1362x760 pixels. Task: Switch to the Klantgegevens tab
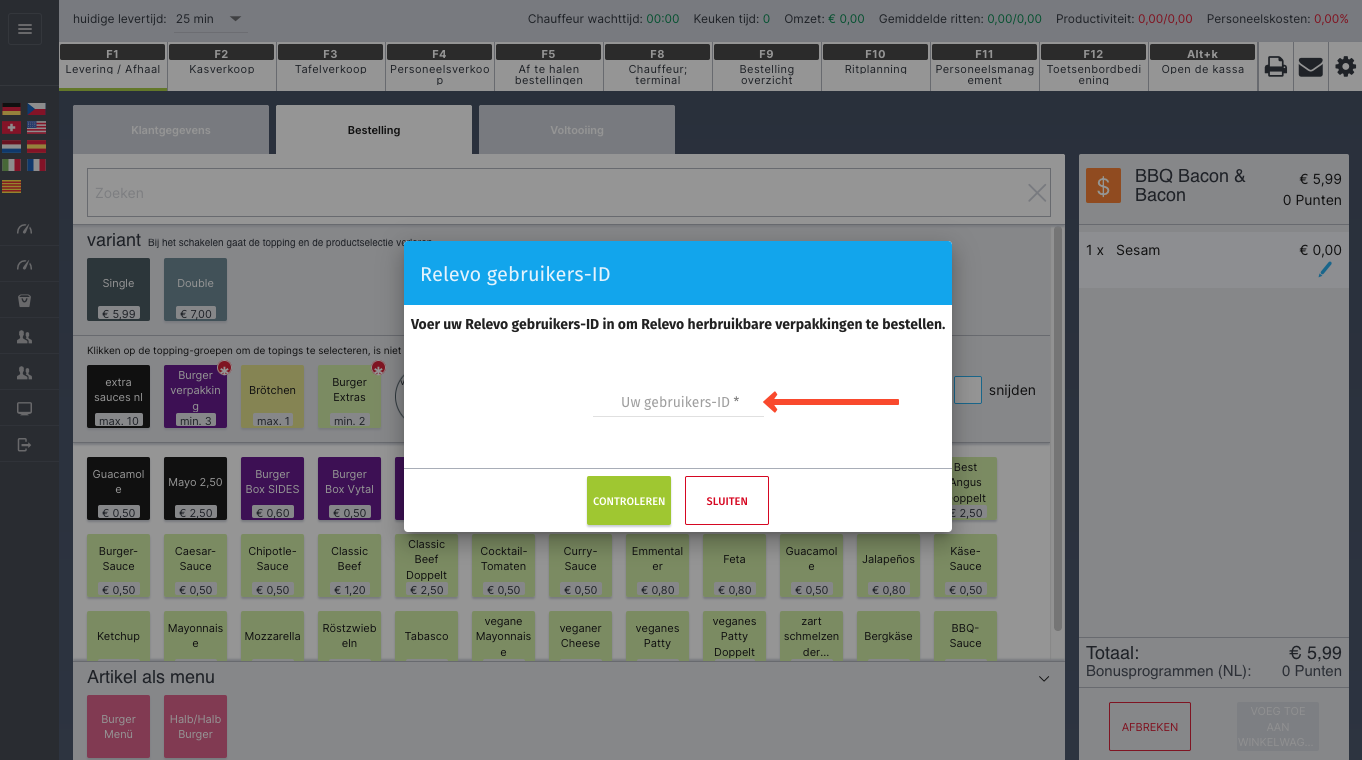point(171,130)
